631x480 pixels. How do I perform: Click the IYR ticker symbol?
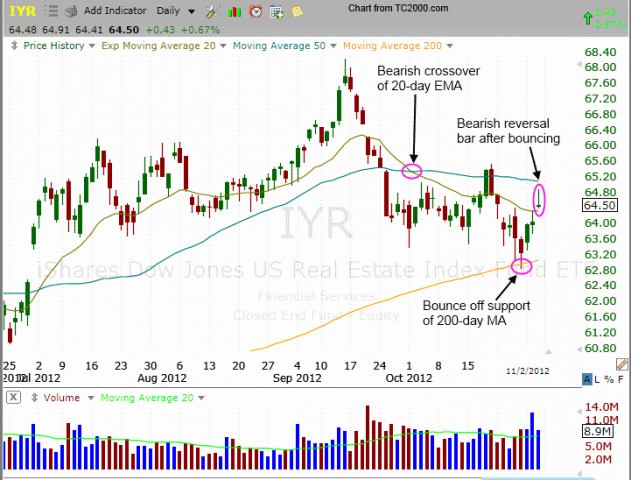23,11
